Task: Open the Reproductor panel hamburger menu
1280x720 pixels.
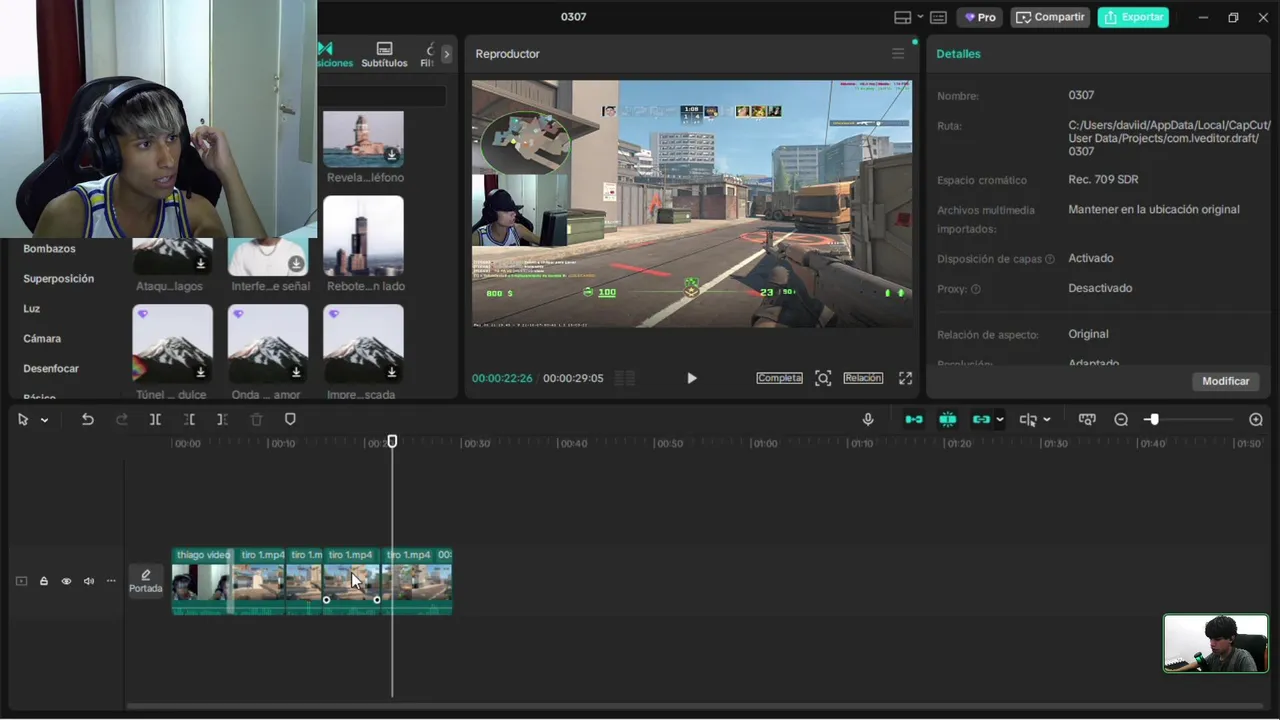Action: (897, 54)
